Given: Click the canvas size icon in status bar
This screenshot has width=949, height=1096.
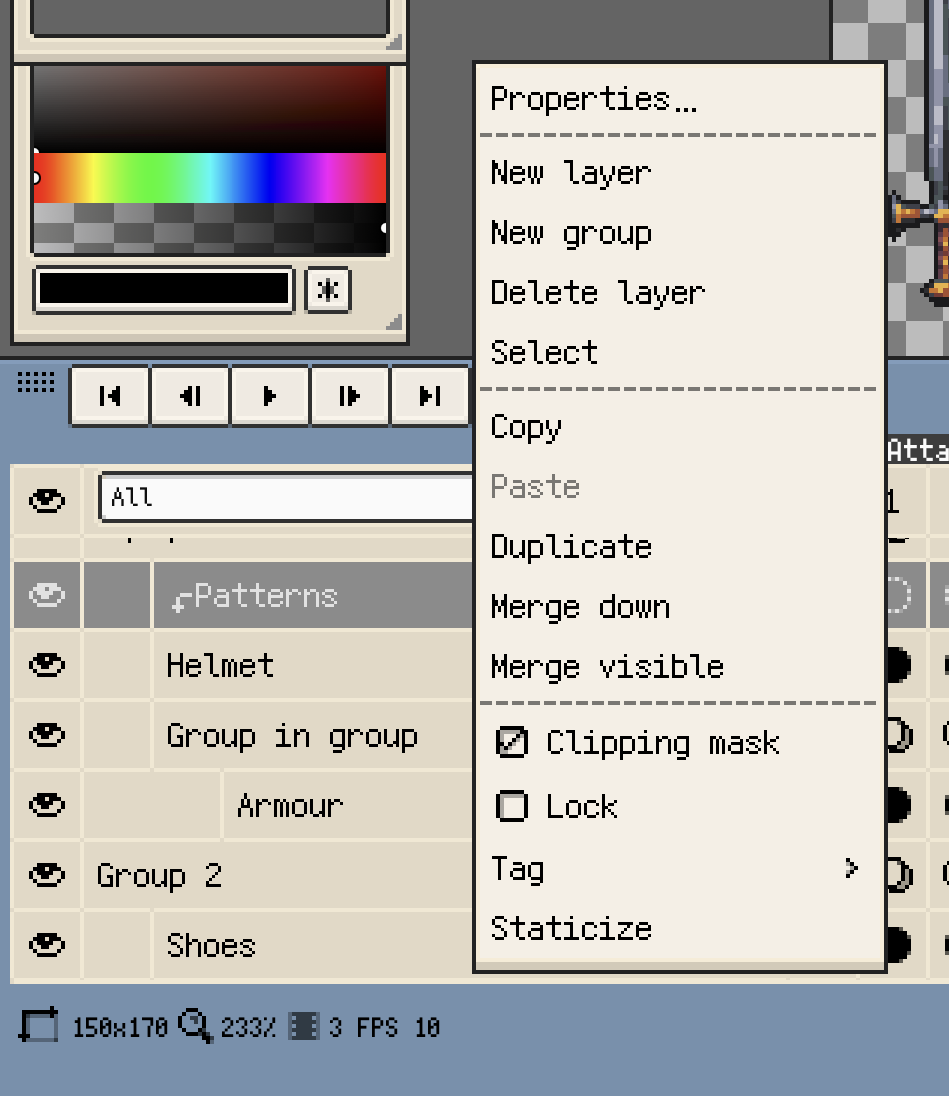Looking at the screenshot, I should [x=39, y=1027].
